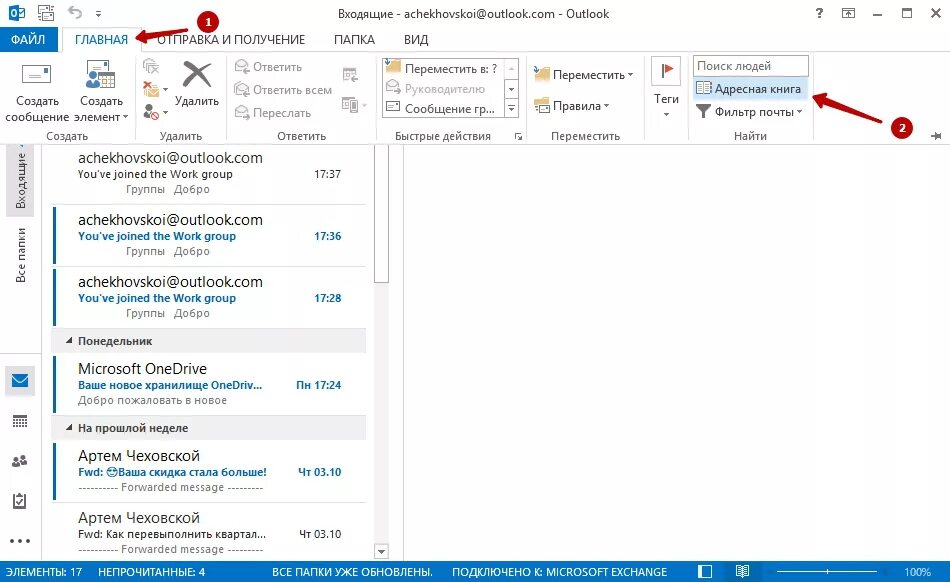Image resolution: width=950 pixels, height=582 pixels.
Task: Open the 17:36 Work group email
Action: 210,236
